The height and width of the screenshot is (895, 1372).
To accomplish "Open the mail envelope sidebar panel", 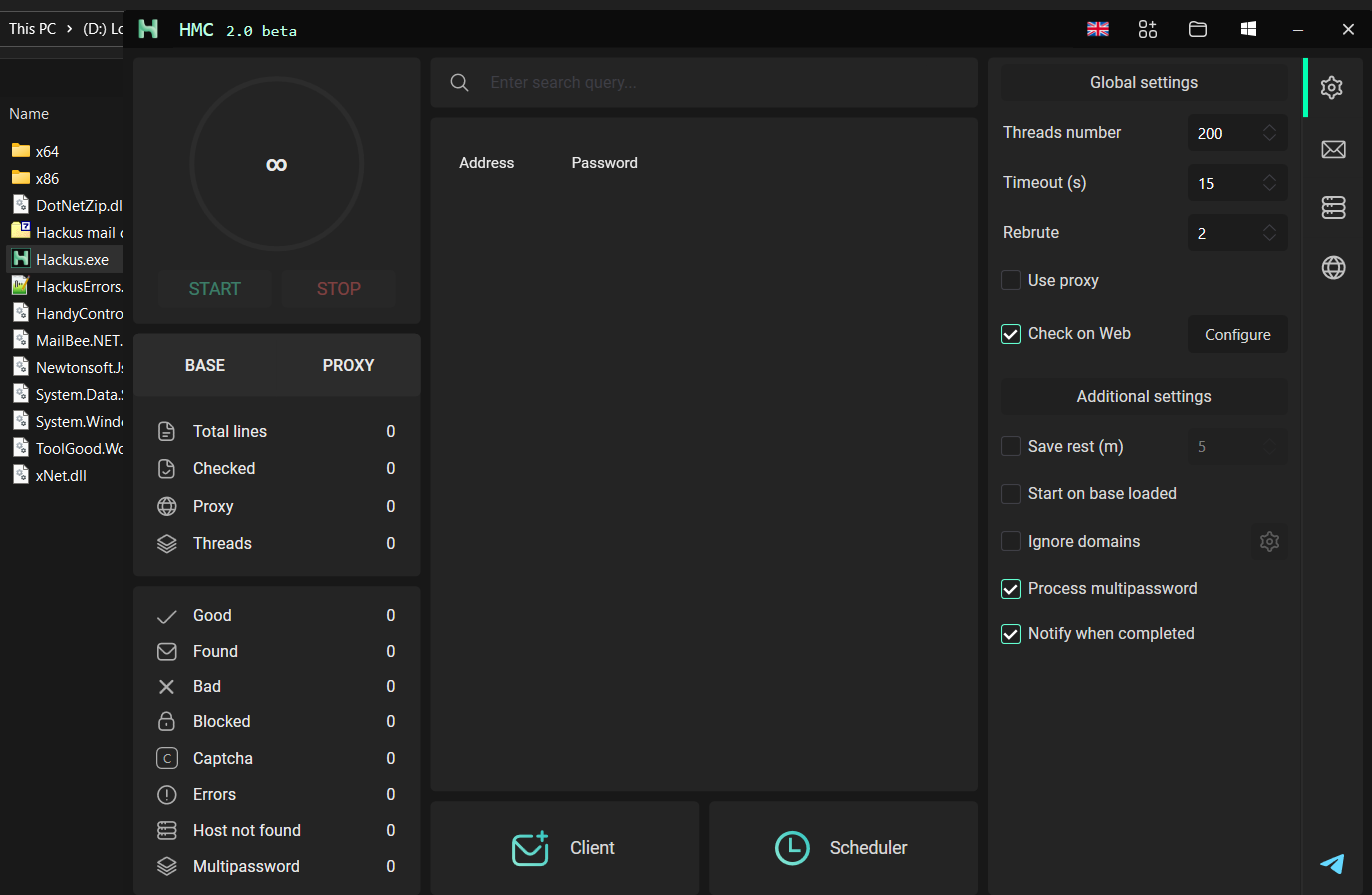I will pyautogui.click(x=1332, y=150).
